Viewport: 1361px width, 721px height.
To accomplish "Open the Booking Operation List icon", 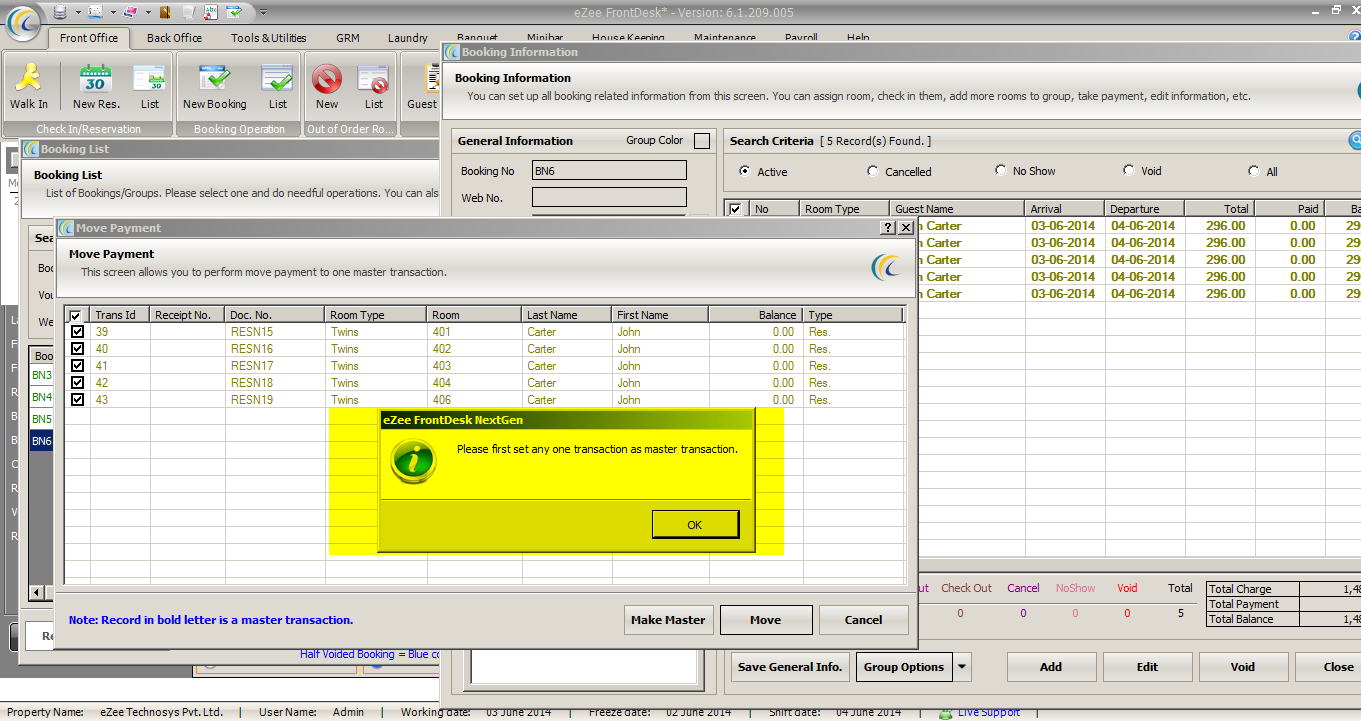I will 277,78.
